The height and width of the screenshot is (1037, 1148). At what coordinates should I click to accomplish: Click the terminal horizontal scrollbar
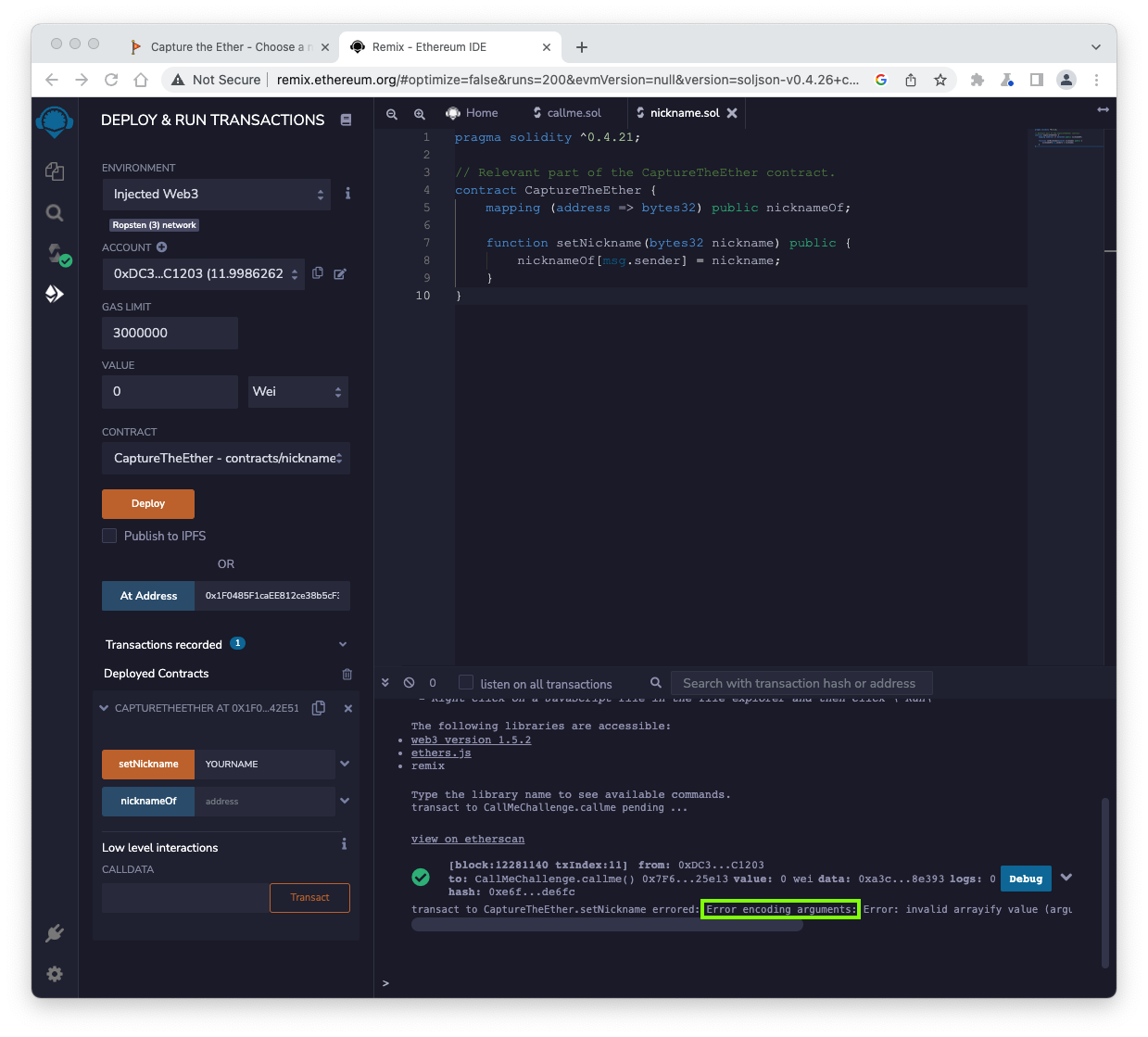607,925
